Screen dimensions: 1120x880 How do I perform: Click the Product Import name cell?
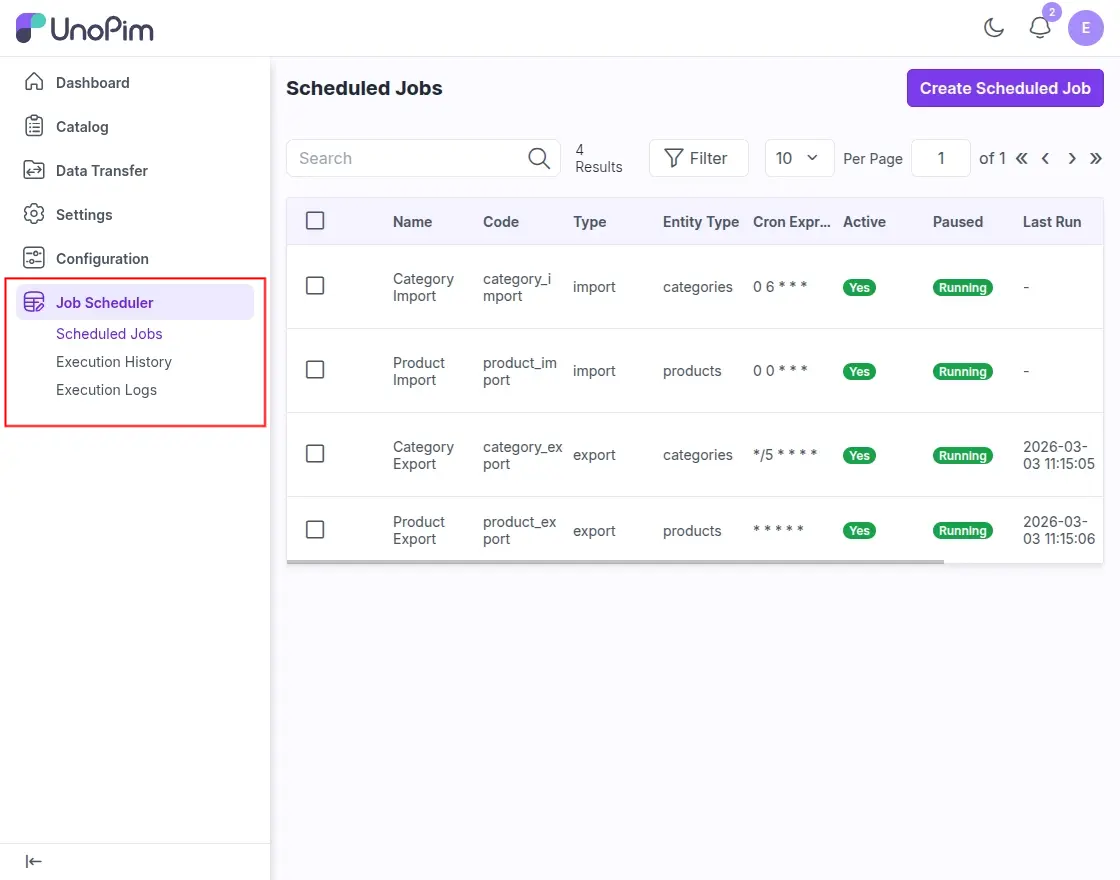pyautogui.click(x=419, y=371)
